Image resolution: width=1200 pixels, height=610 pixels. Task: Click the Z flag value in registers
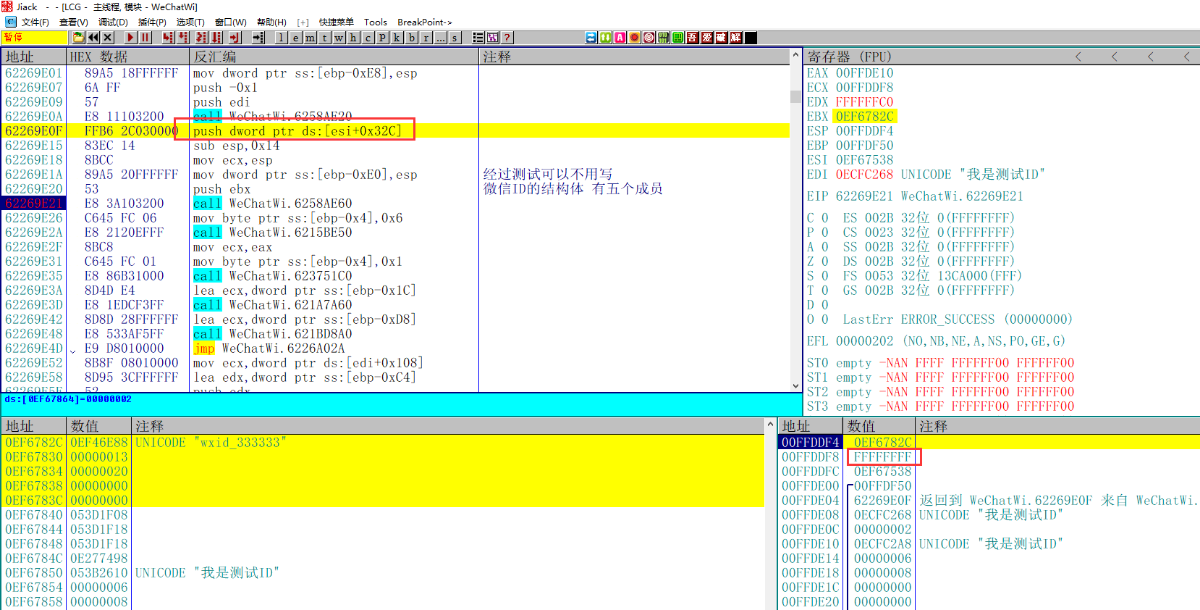coord(824,261)
